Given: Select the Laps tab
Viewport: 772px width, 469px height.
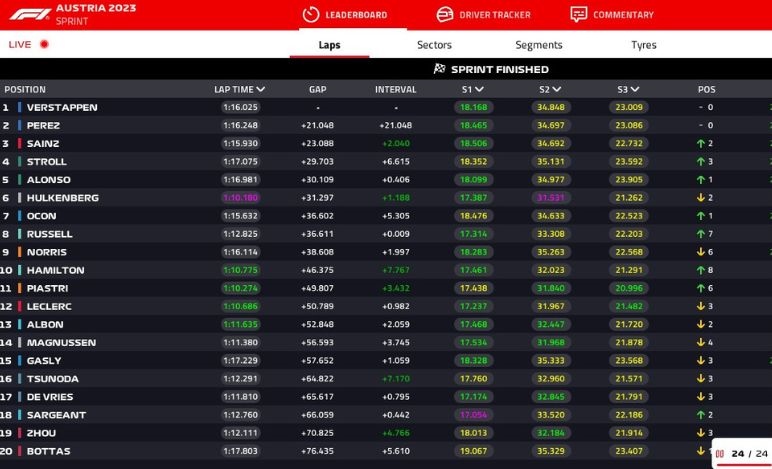Looking at the screenshot, I should pos(329,45).
